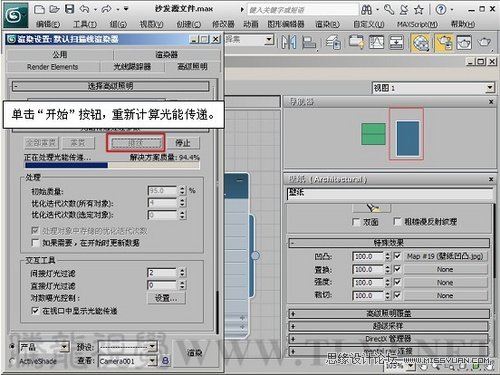Image resolution: width=500 pixels, height=375 pixels.
Task: Click the Layer manager icon
Action: pyautogui.click(x=333, y=42)
